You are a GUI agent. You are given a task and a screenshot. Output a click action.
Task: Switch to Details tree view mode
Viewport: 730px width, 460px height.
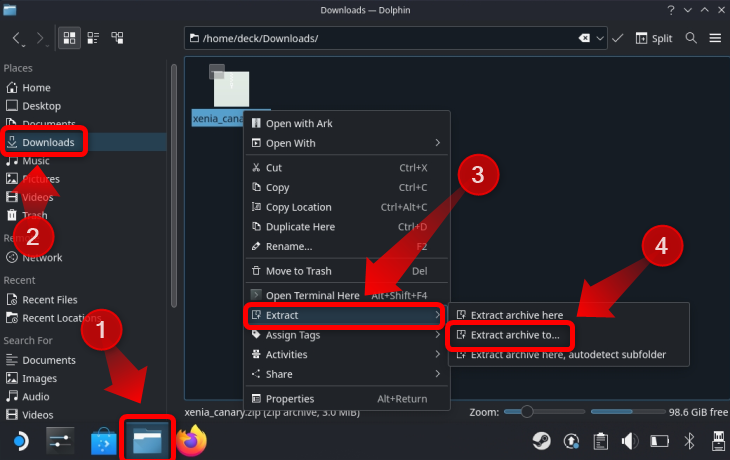coord(117,38)
